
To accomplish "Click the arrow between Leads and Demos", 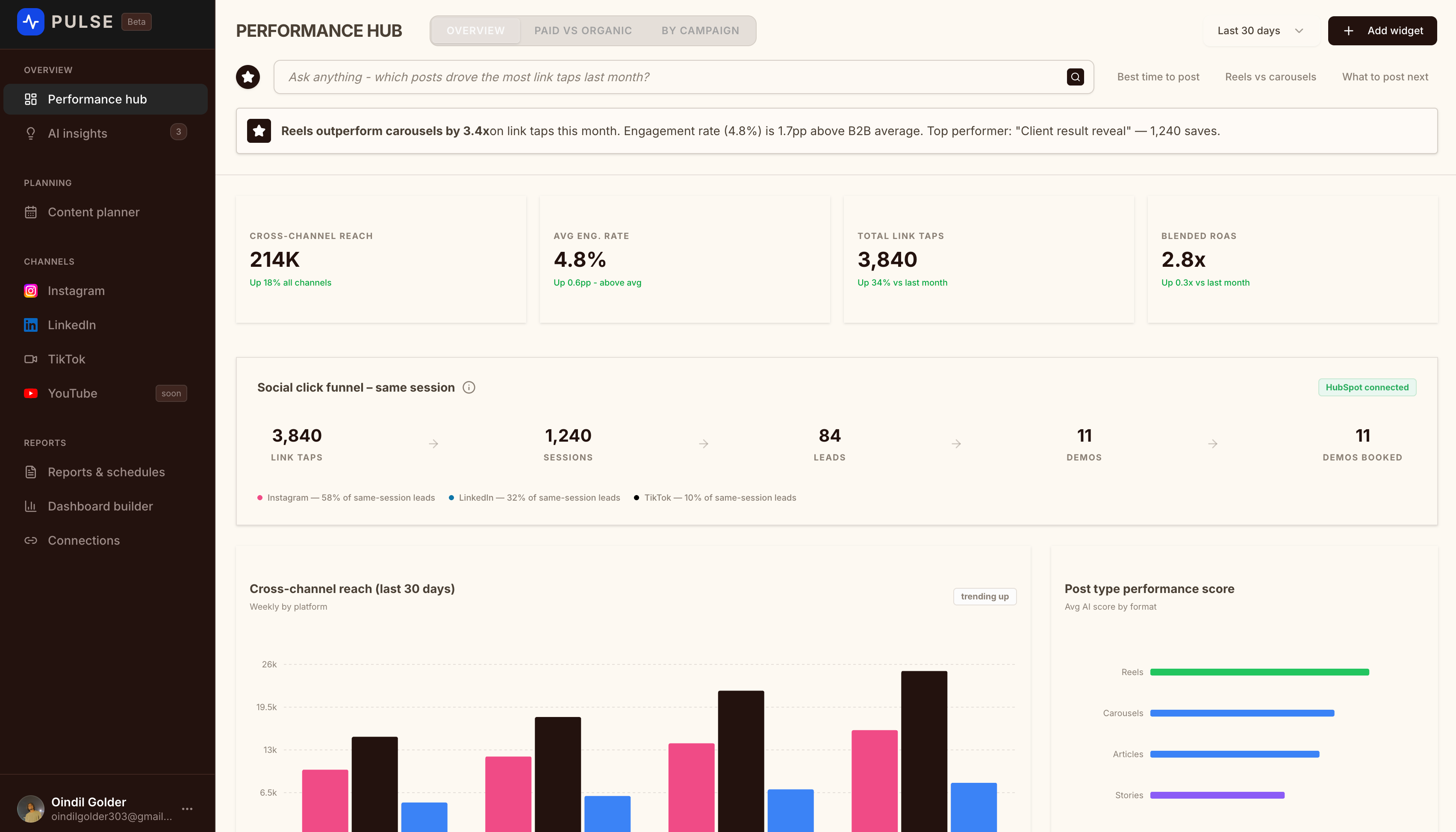I will tap(956, 444).
